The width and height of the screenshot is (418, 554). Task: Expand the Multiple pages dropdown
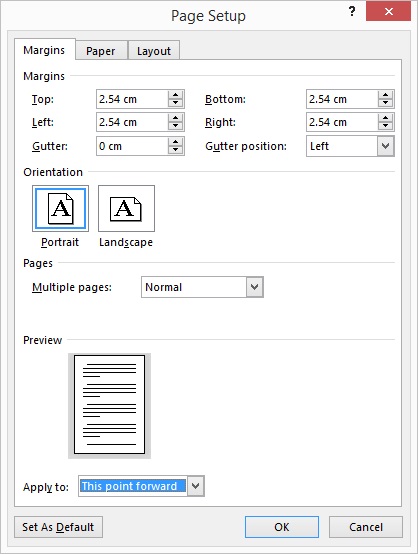coord(255,287)
